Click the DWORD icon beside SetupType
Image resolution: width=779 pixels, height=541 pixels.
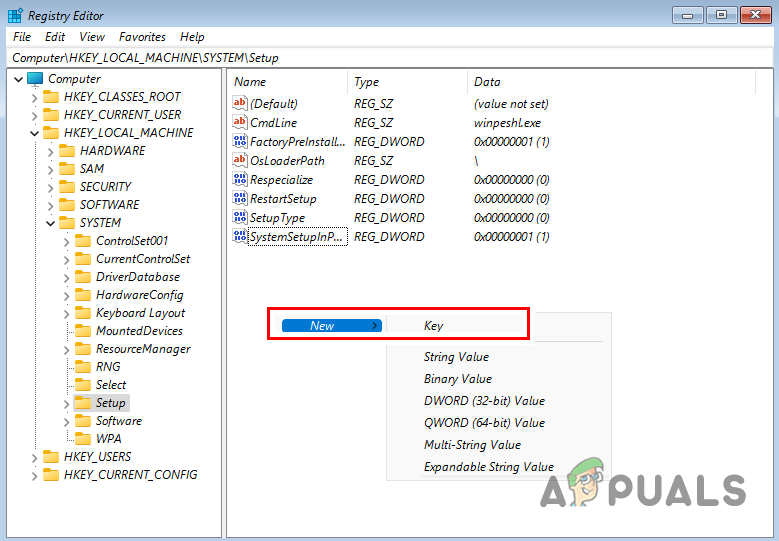(x=239, y=217)
